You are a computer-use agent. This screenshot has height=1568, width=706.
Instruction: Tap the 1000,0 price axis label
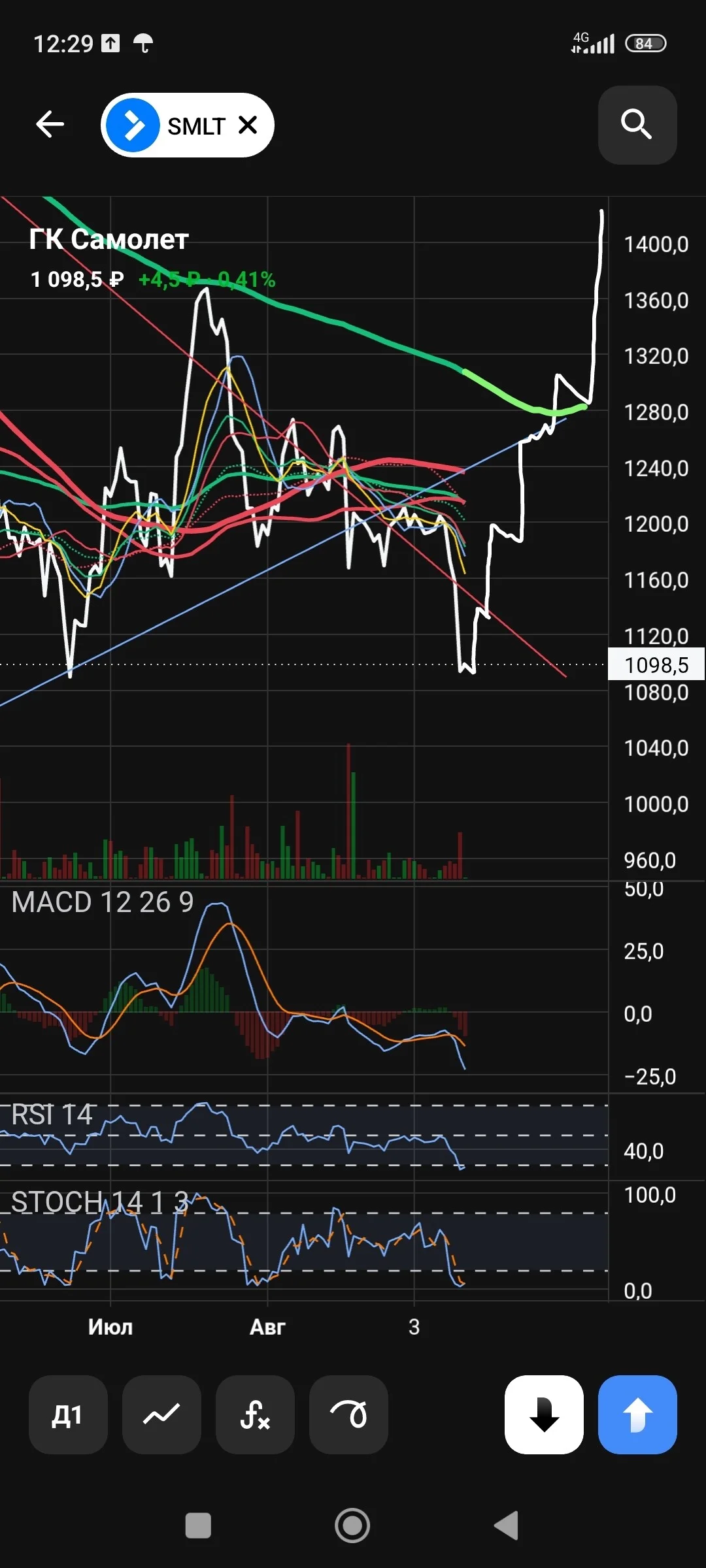(x=656, y=804)
